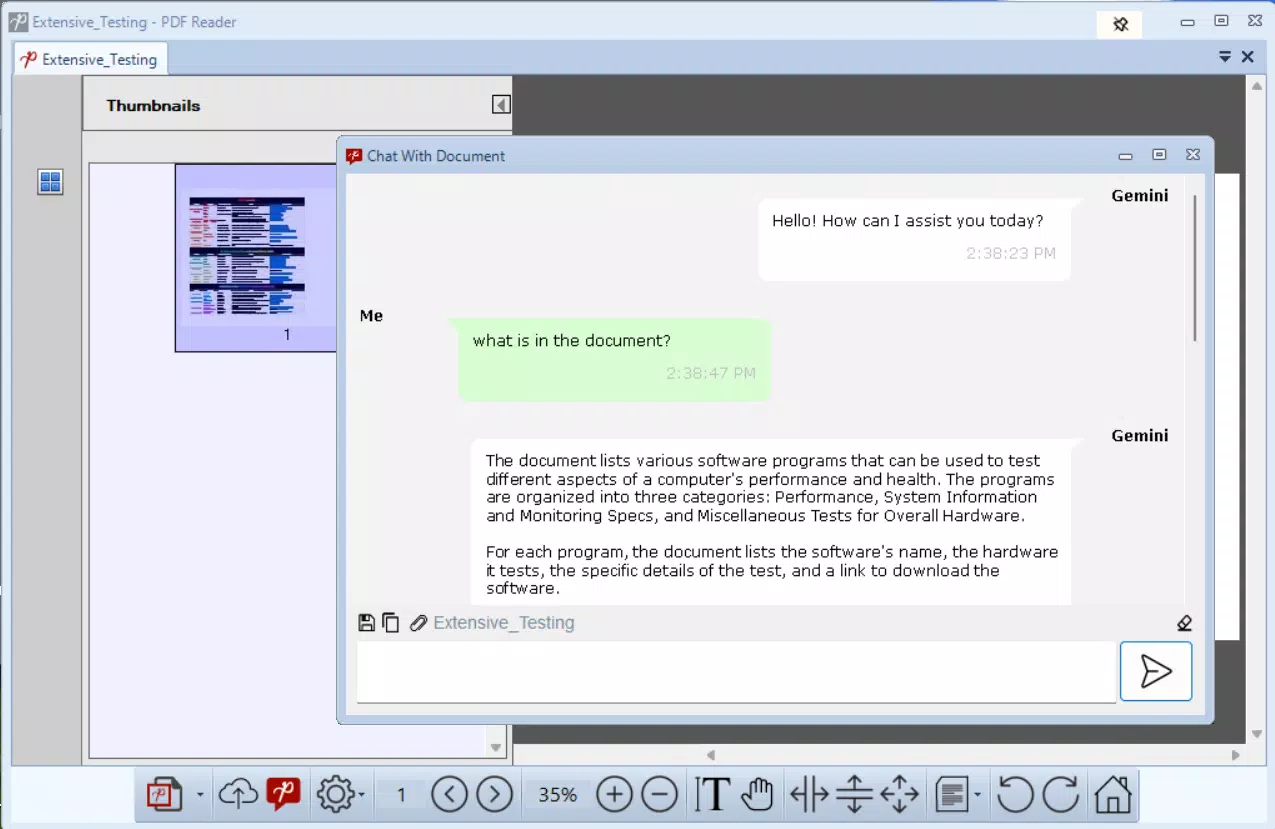Select the text selection tool
This screenshot has height=829, width=1275.
point(712,795)
